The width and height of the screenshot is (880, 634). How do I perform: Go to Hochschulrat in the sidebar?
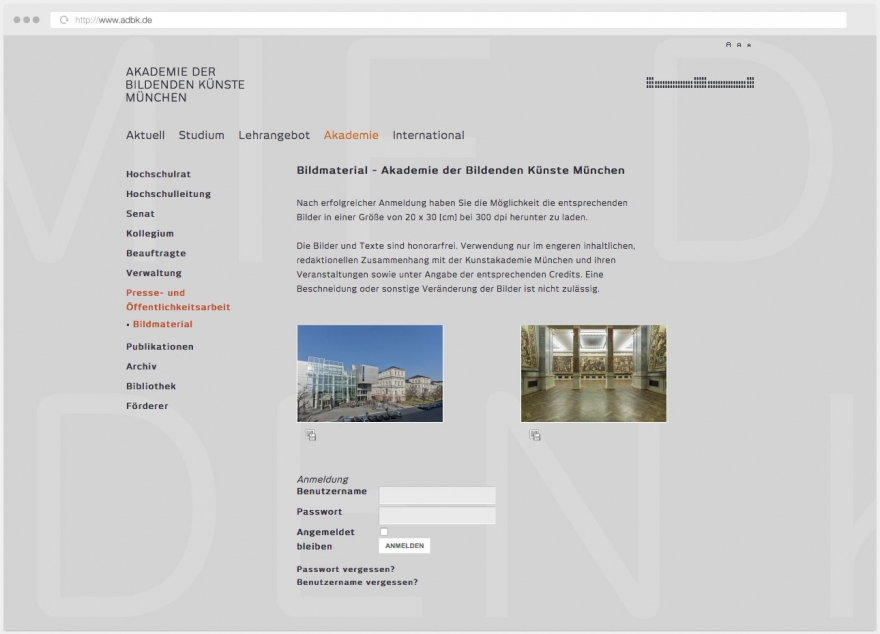158,174
